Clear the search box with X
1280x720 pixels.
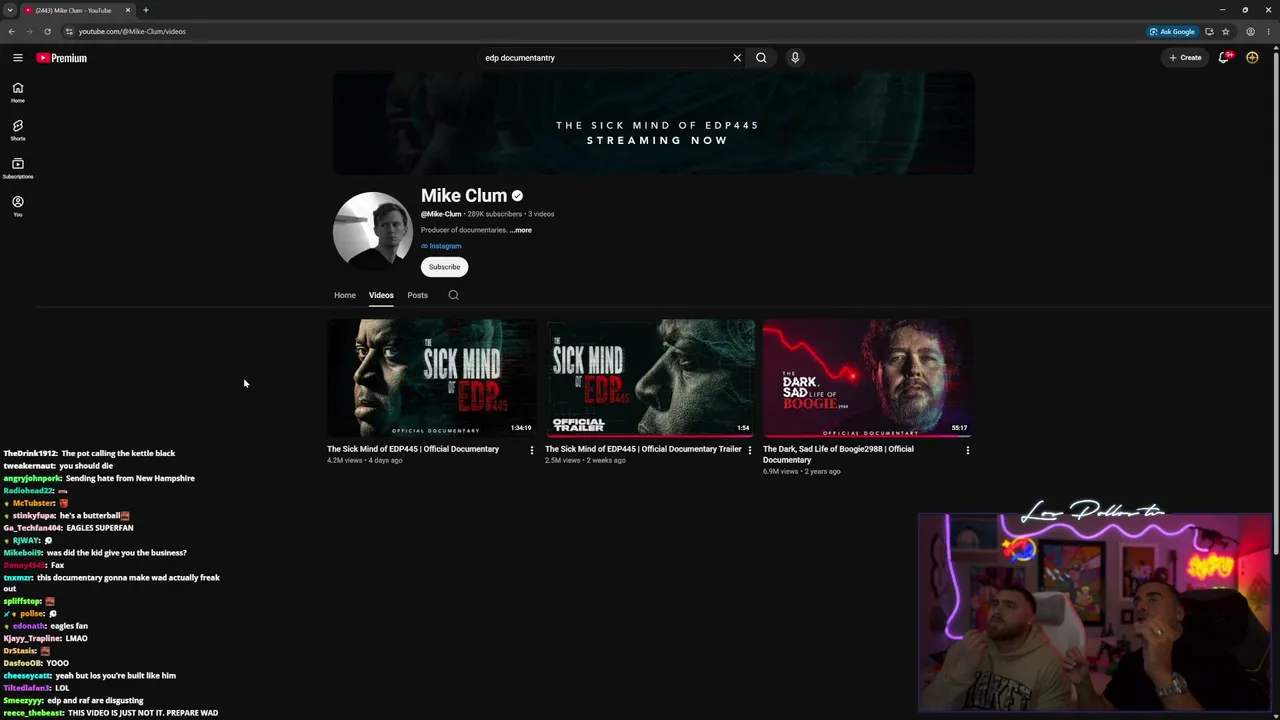(x=737, y=58)
